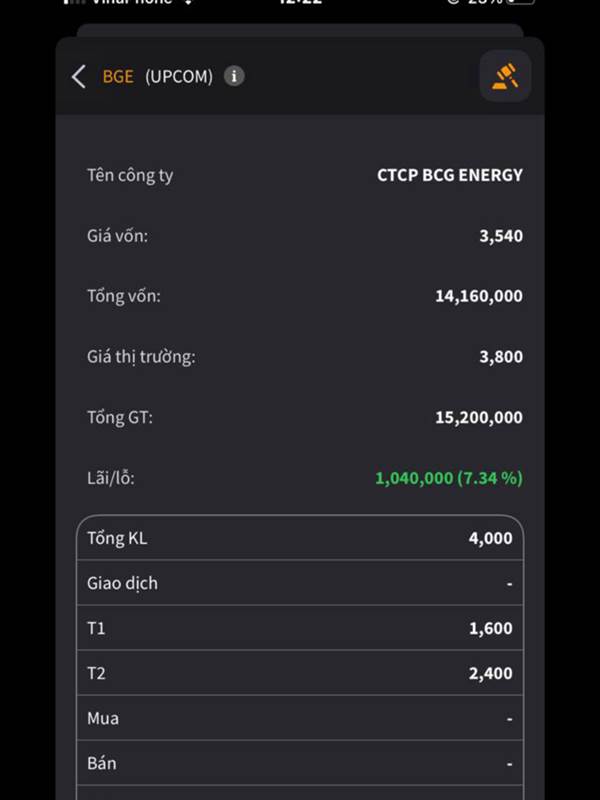Select the Giao dịch row

[300, 583]
